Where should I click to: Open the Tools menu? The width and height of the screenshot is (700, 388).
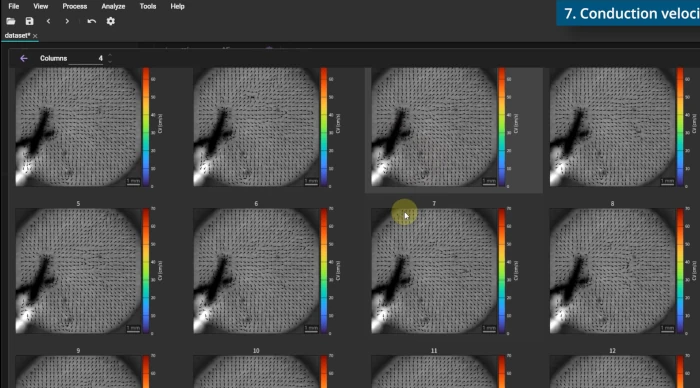point(148,6)
